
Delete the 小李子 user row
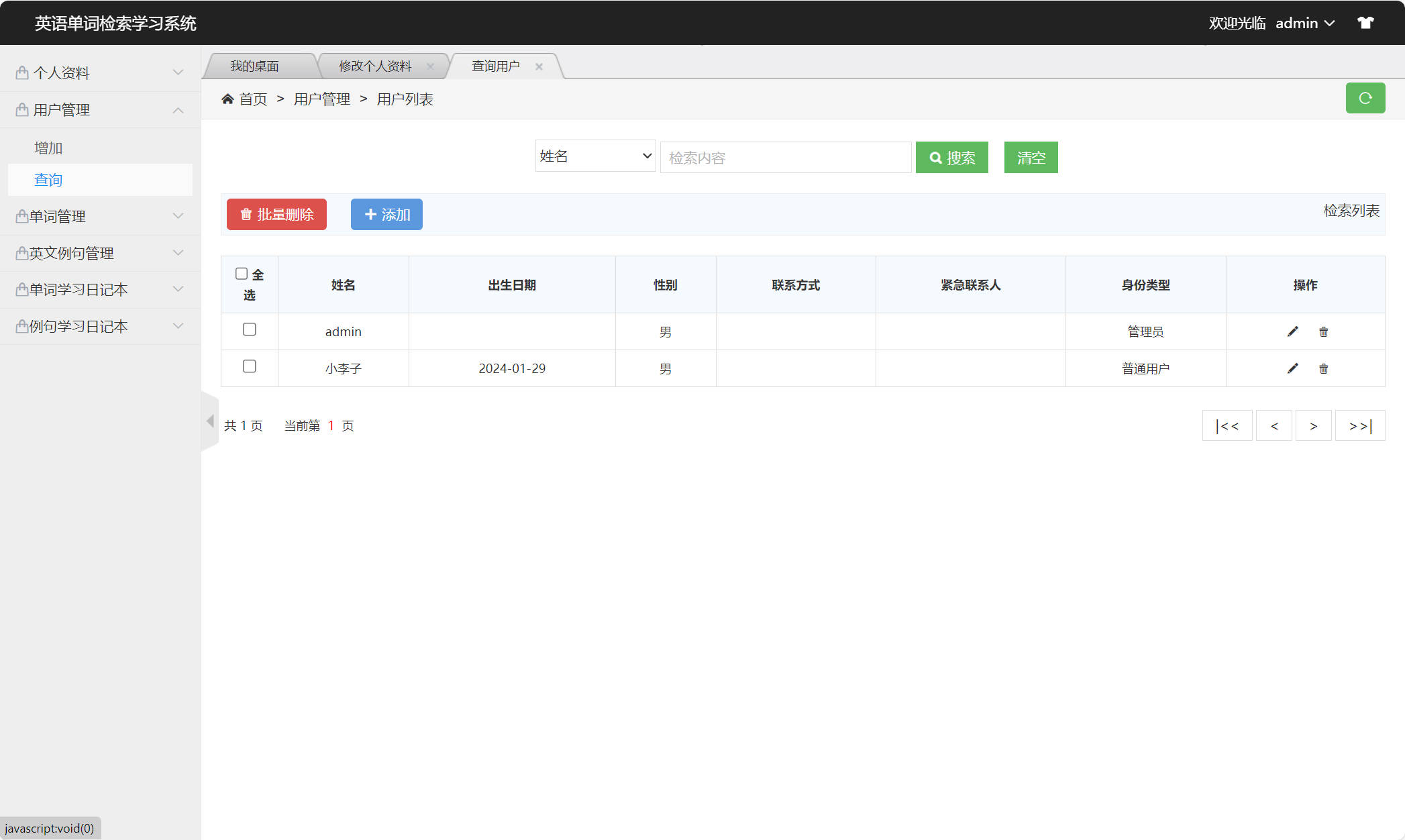[x=1322, y=368]
